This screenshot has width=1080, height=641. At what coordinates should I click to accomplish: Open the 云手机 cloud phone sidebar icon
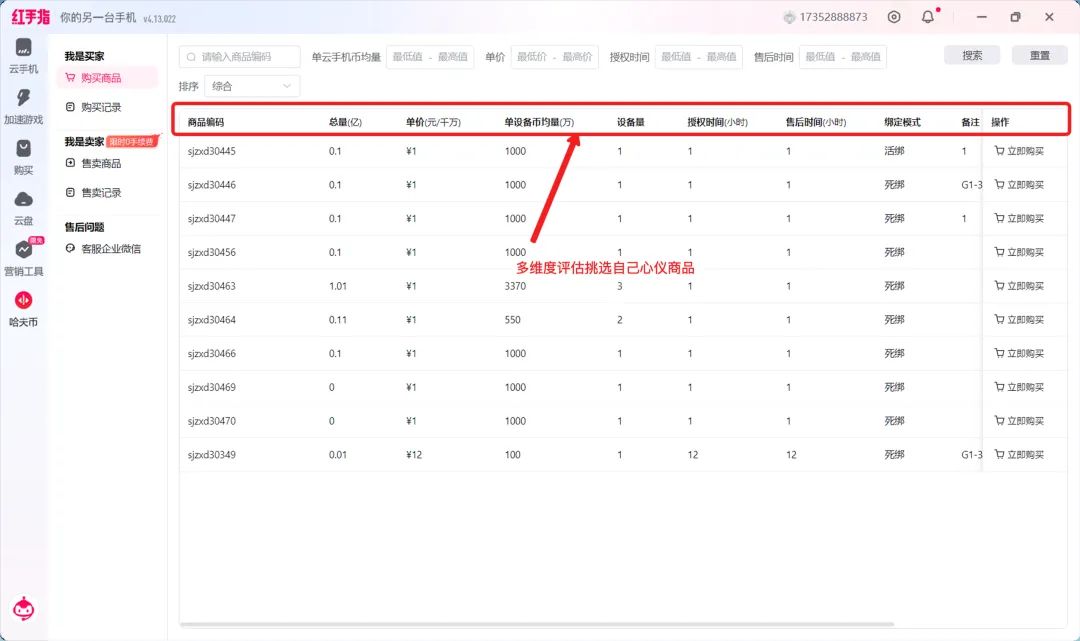coord(23,49)
